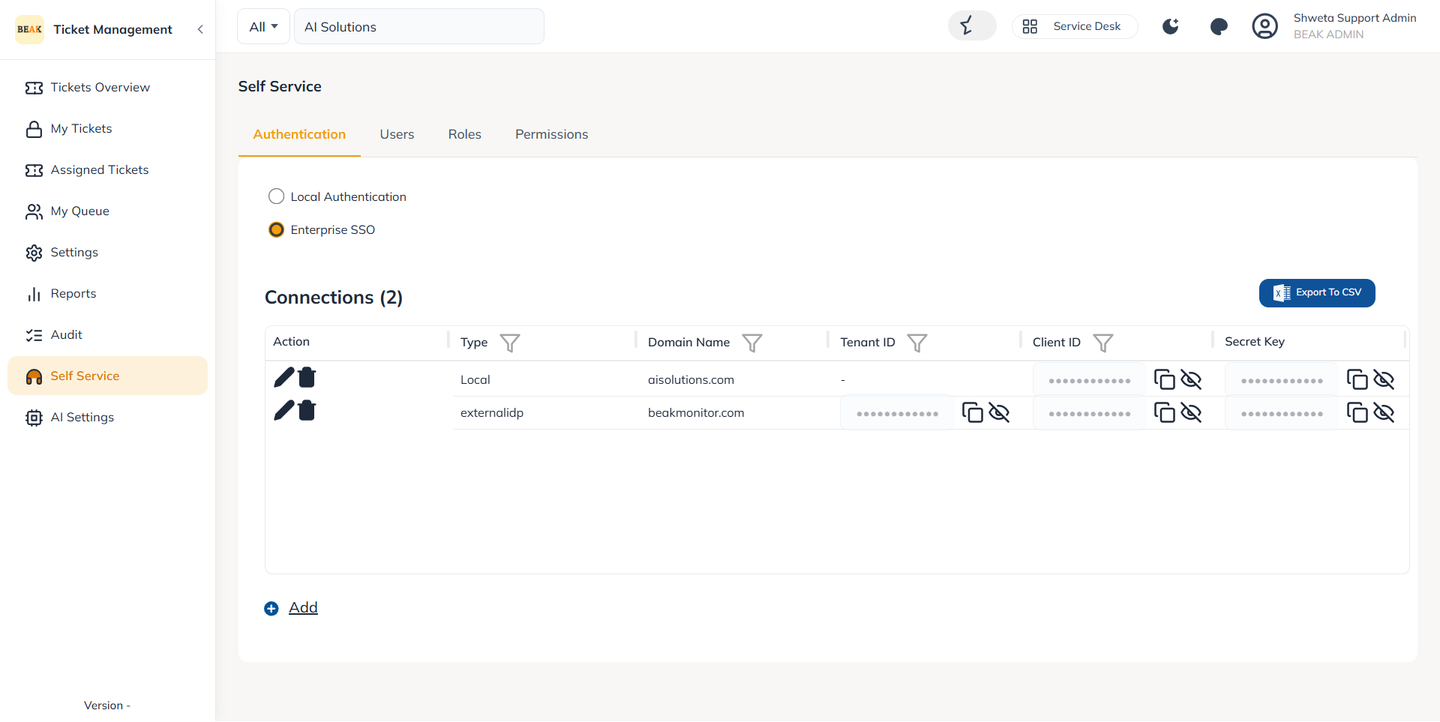1440x722 pixels.
Task: Copy Secret Key of the externalidp row
Action: click(x=1357, y=412)
